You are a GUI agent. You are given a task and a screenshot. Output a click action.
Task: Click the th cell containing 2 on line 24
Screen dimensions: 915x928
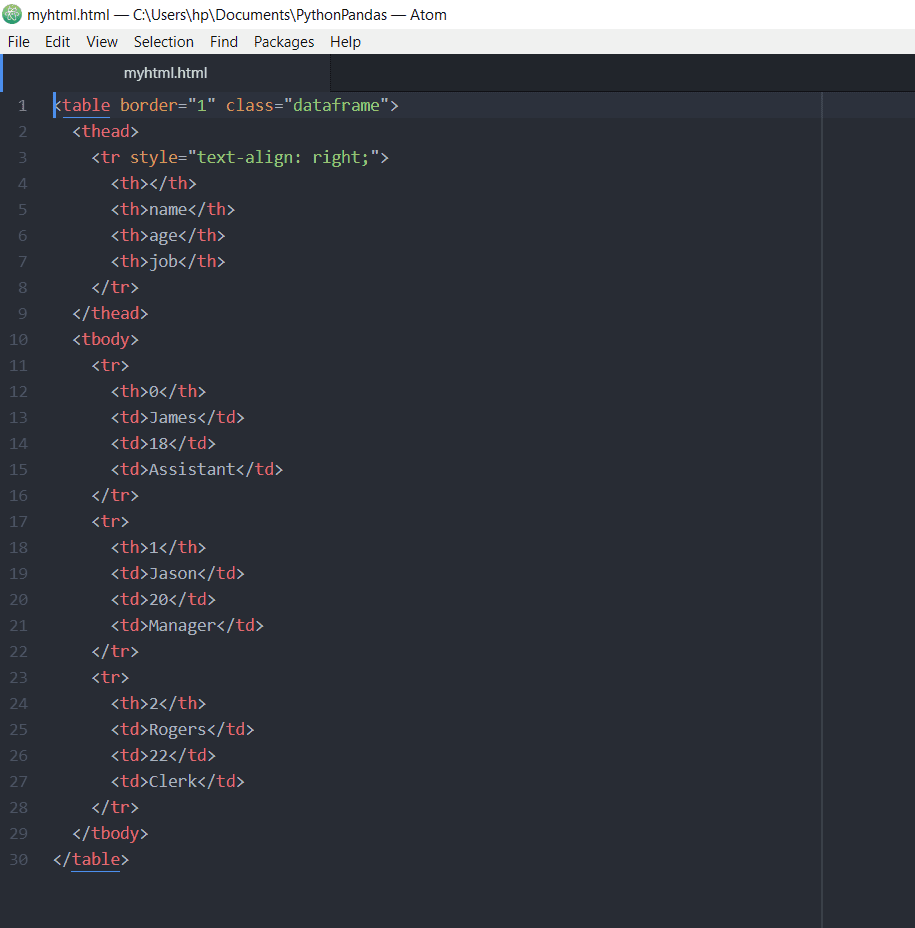159,704
